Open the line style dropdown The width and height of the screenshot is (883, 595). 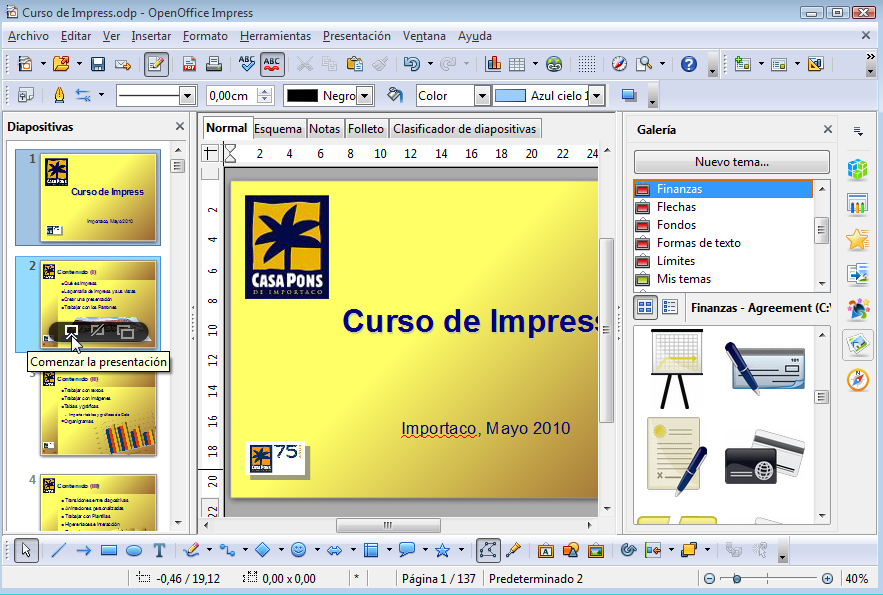point(187,96)
